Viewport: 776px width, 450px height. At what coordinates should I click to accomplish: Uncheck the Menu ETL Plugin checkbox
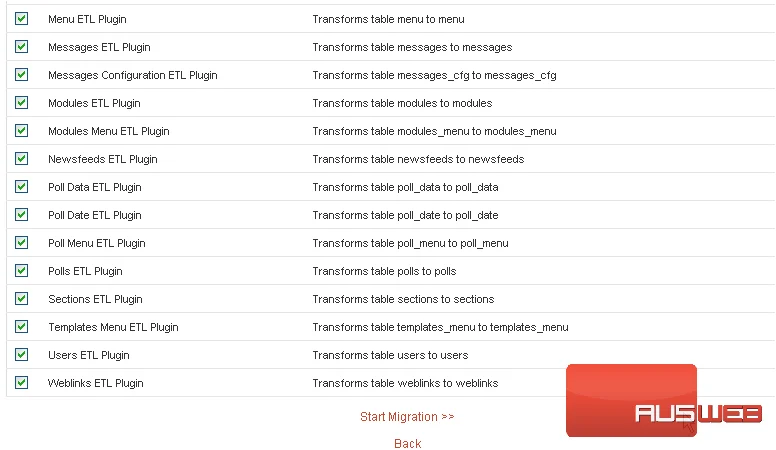pos(21,19)
